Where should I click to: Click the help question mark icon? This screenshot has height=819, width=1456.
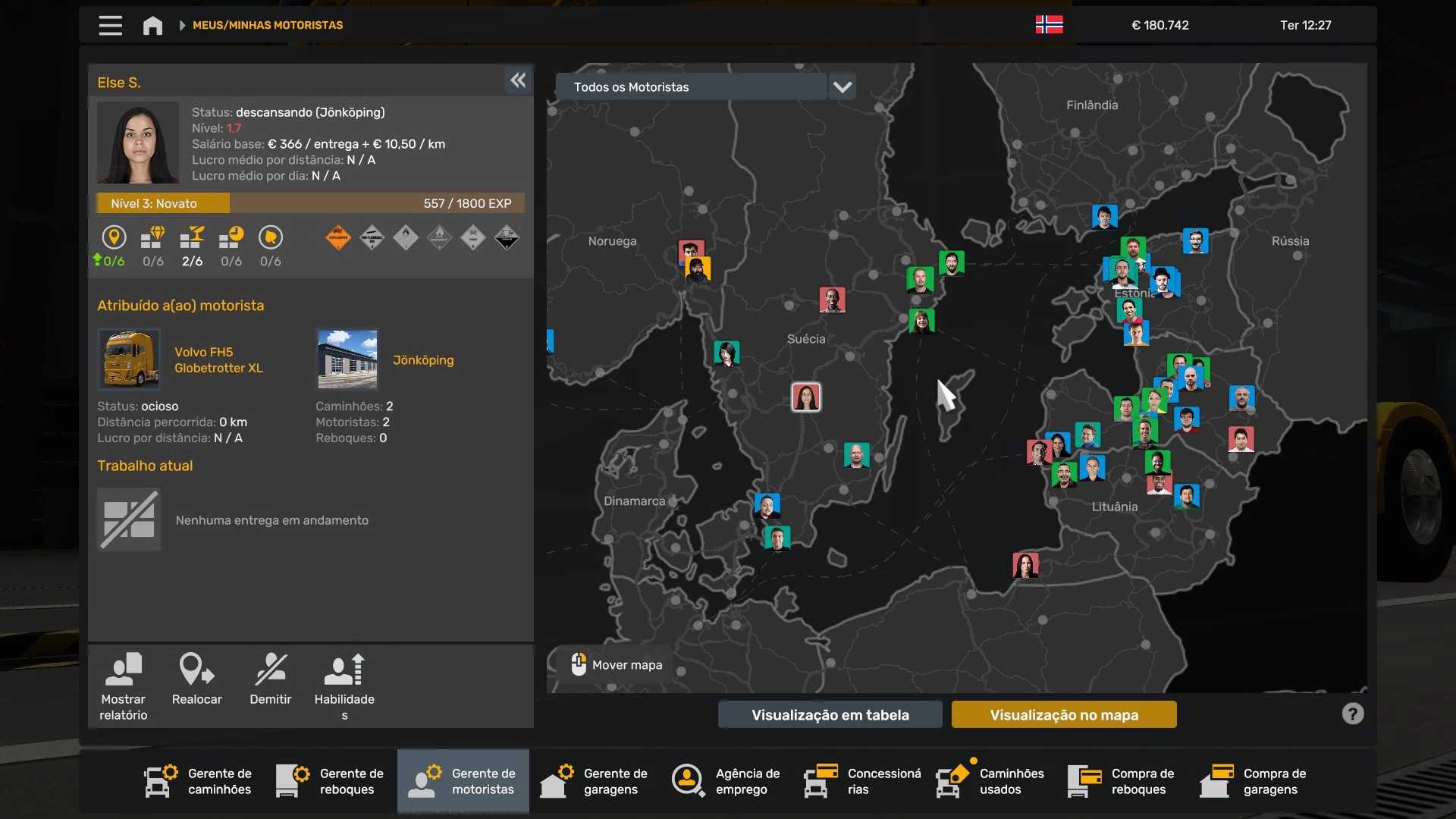tap(1352, 714)
